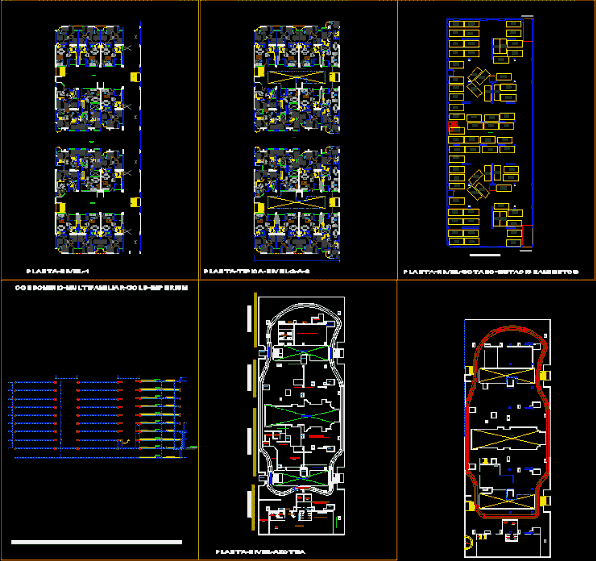
Task: Select the large green X in roof plan center
Action: (x=302, y=415)
